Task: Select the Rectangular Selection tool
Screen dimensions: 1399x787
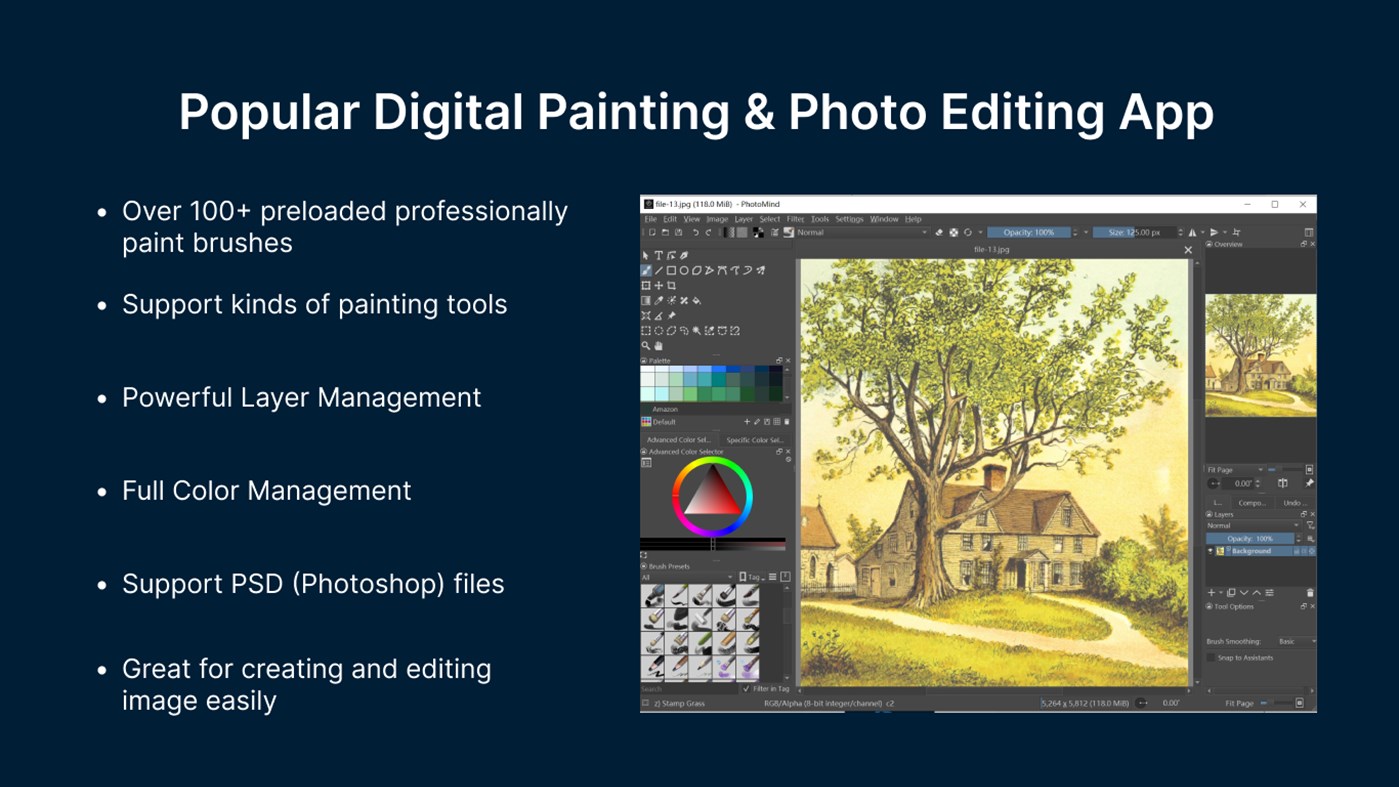Action: pyautogui.click(x=646, y=330)
